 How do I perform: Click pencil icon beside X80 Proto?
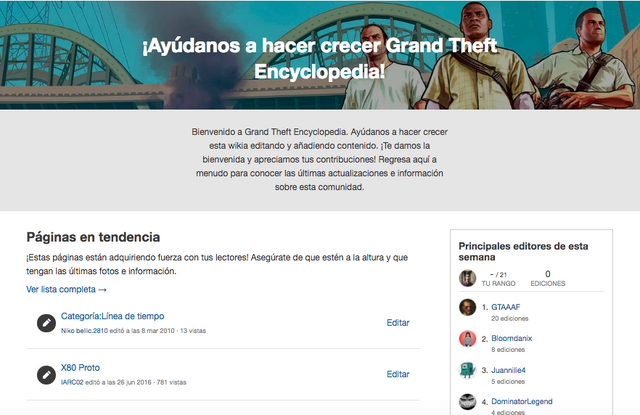[47, 375]
